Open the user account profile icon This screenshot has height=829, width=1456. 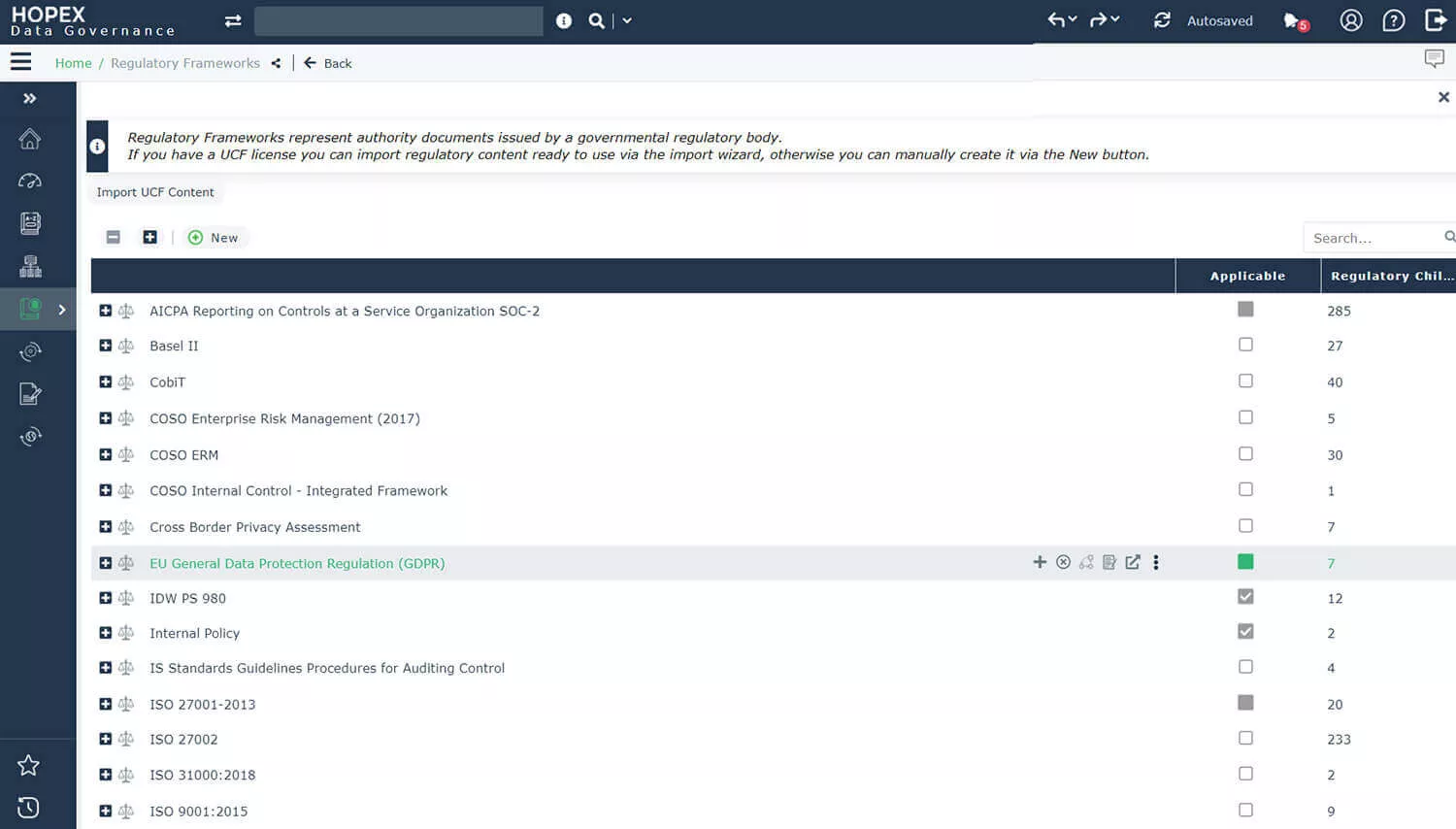point(1351,20)
